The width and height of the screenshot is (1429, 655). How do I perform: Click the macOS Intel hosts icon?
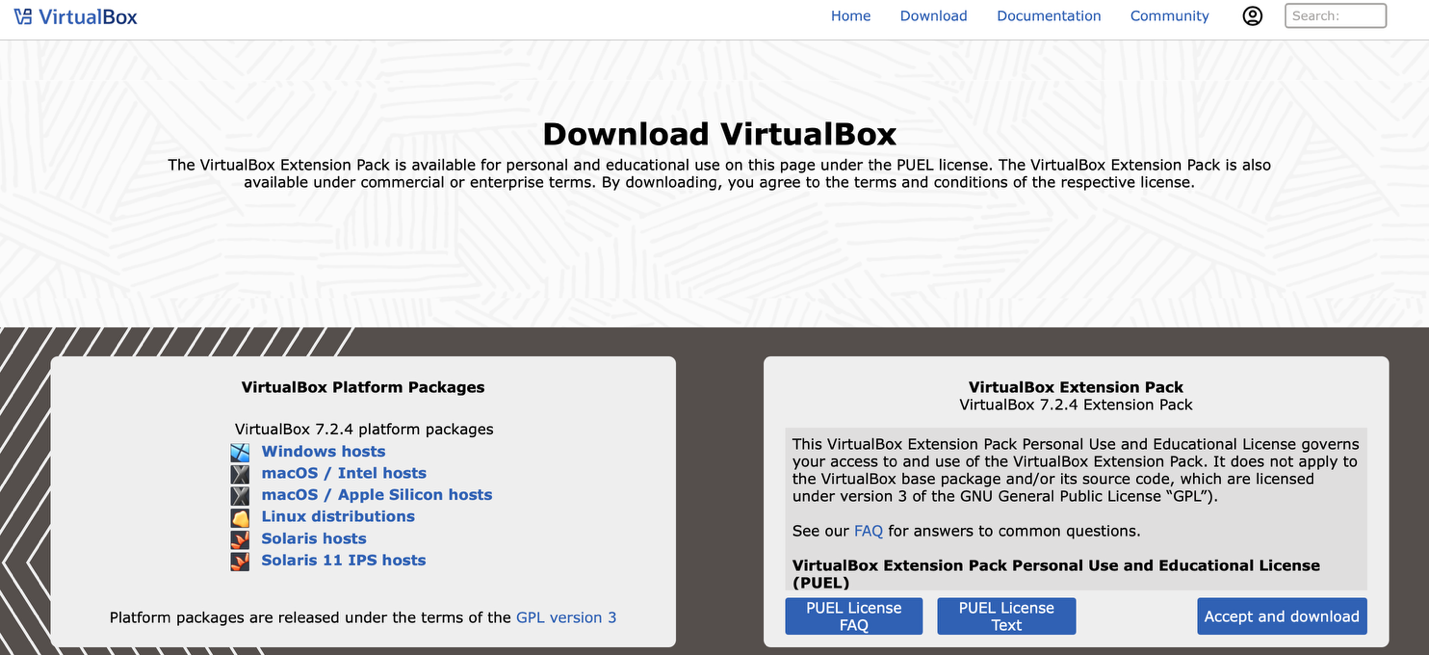click(x=240, y=474)
